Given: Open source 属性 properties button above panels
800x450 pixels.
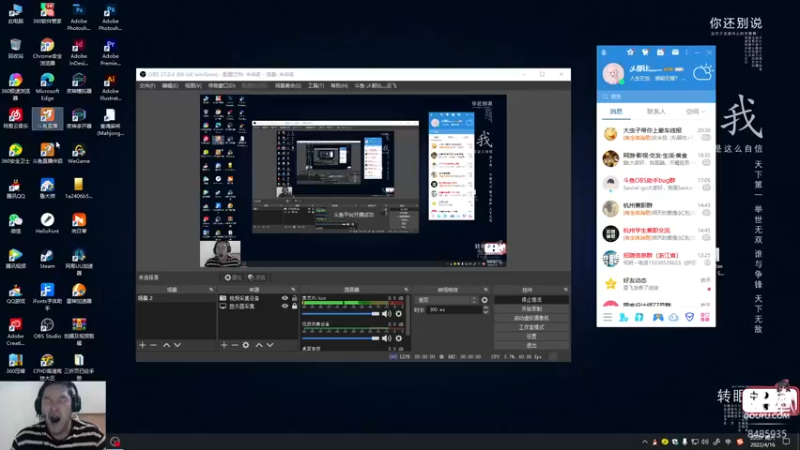Looking at the screenshot, I should tap(233, 278).
